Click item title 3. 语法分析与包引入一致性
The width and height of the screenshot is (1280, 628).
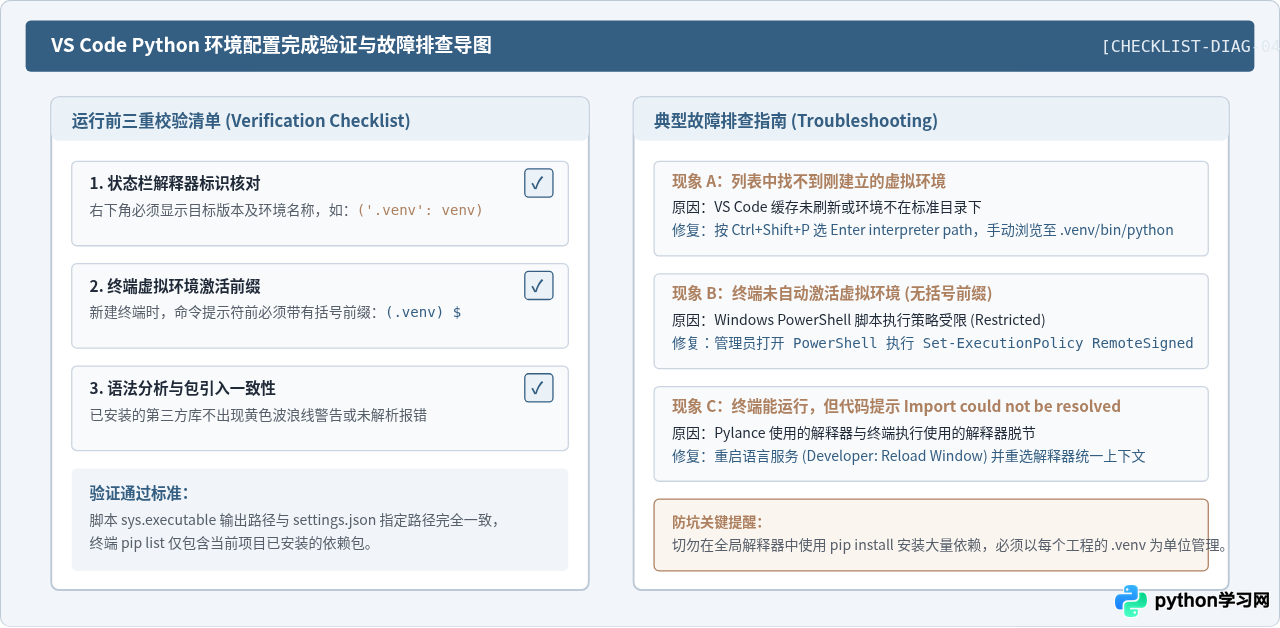[183, 388]
